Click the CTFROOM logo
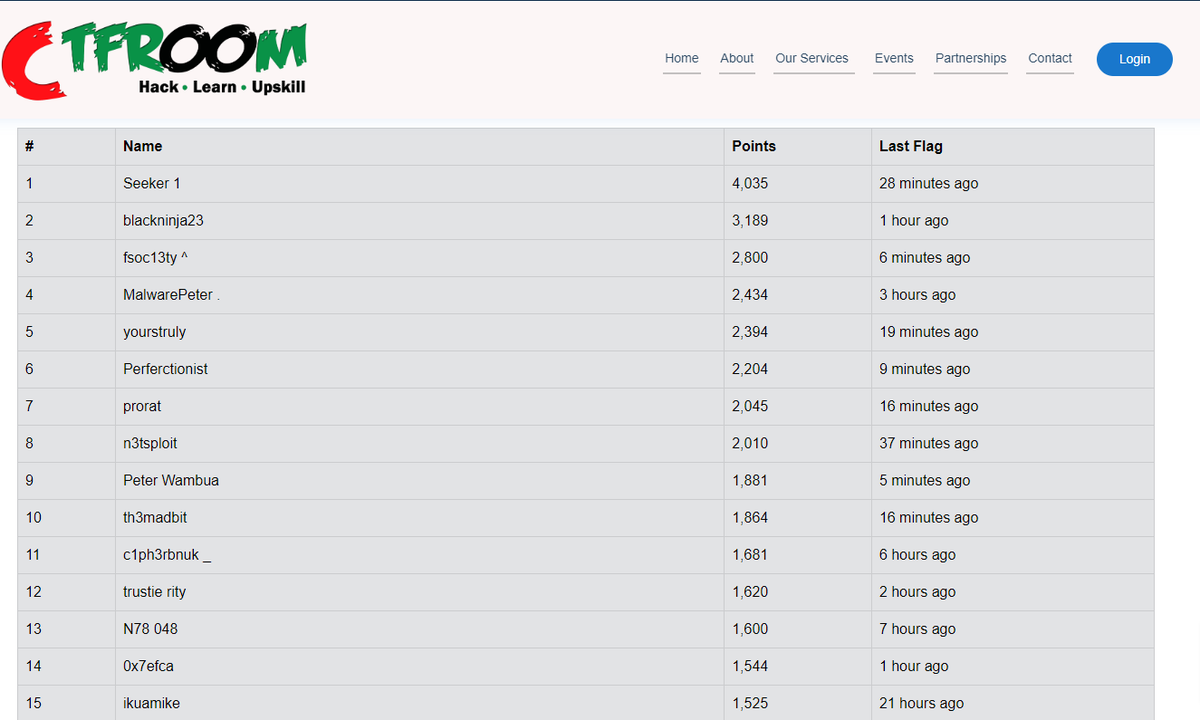 (155, 59)
